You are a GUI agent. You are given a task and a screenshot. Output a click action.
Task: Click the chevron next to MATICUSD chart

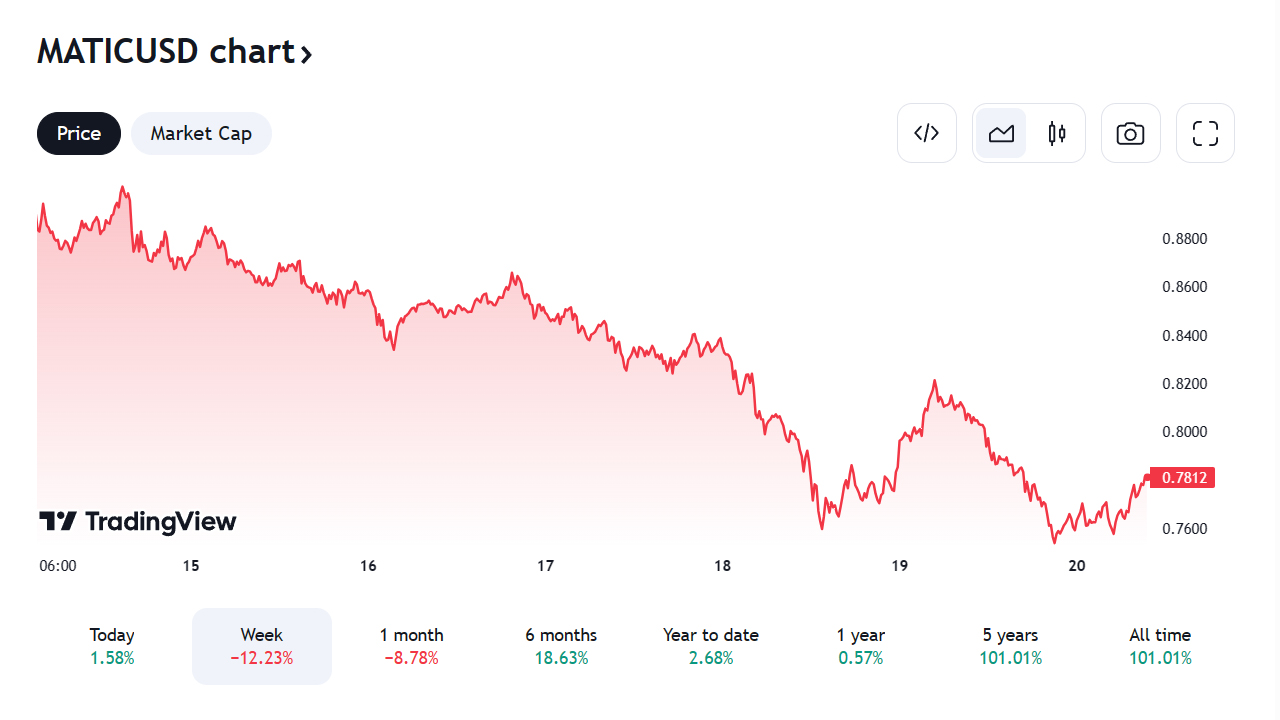pyautogui.click(x=306, y=54)
